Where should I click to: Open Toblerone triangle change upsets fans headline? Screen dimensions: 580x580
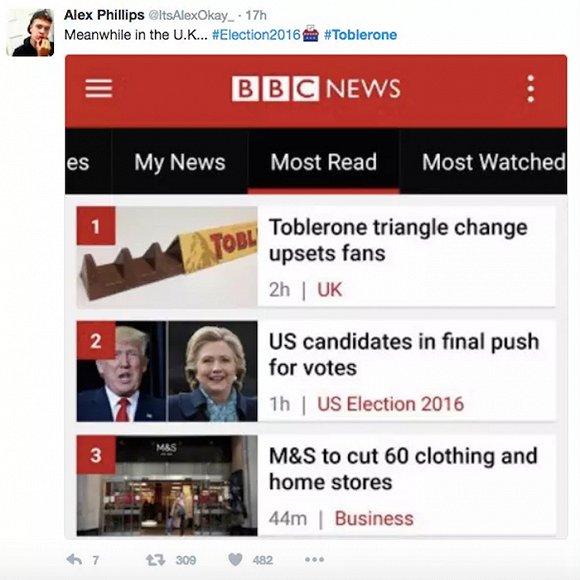398,240
